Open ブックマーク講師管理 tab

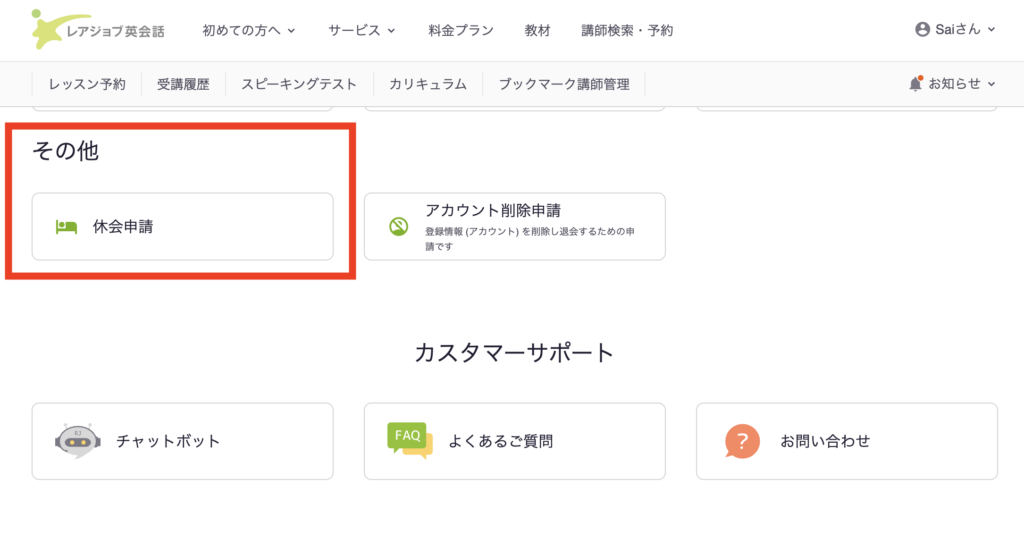click(x=564, y=84)
